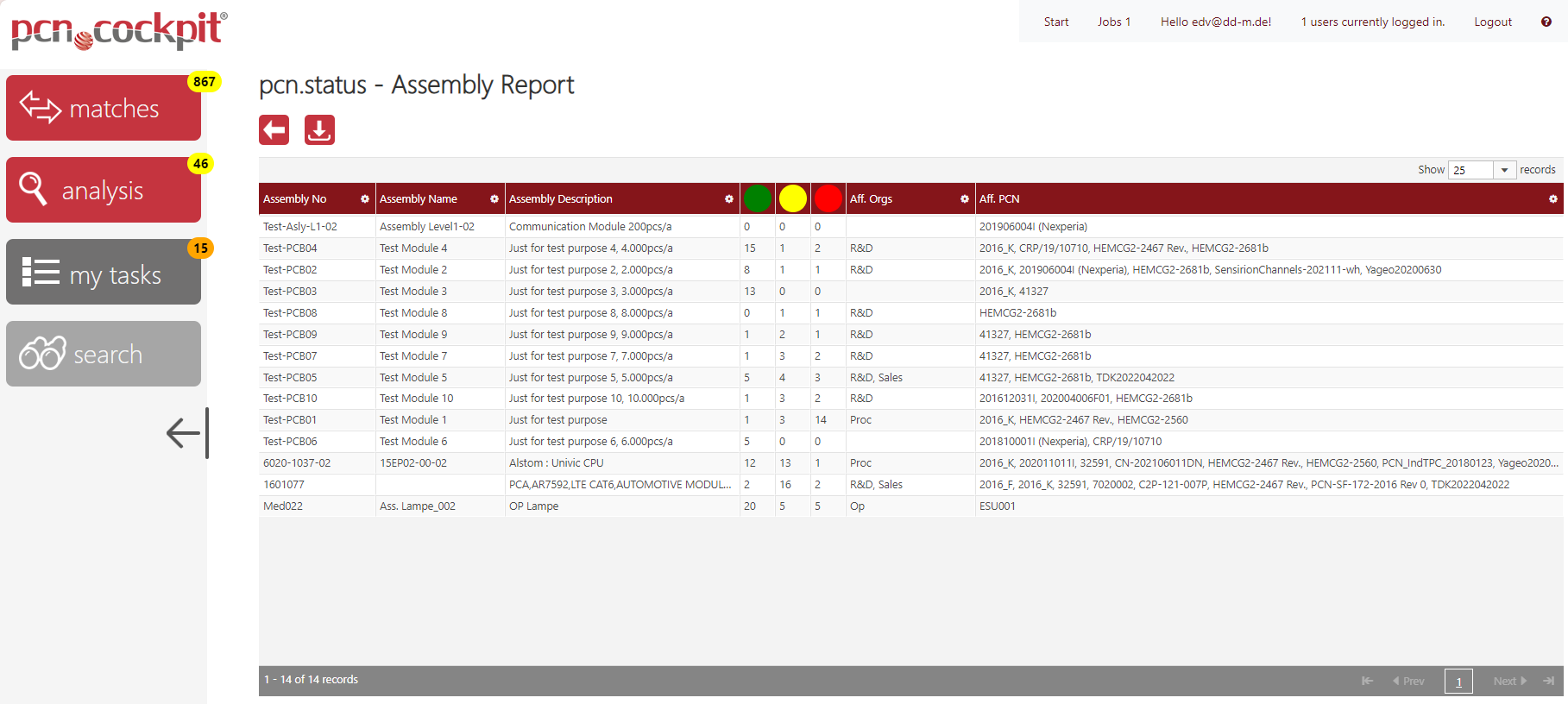Select the 1601077 assembly number

[x=284, y=485]
